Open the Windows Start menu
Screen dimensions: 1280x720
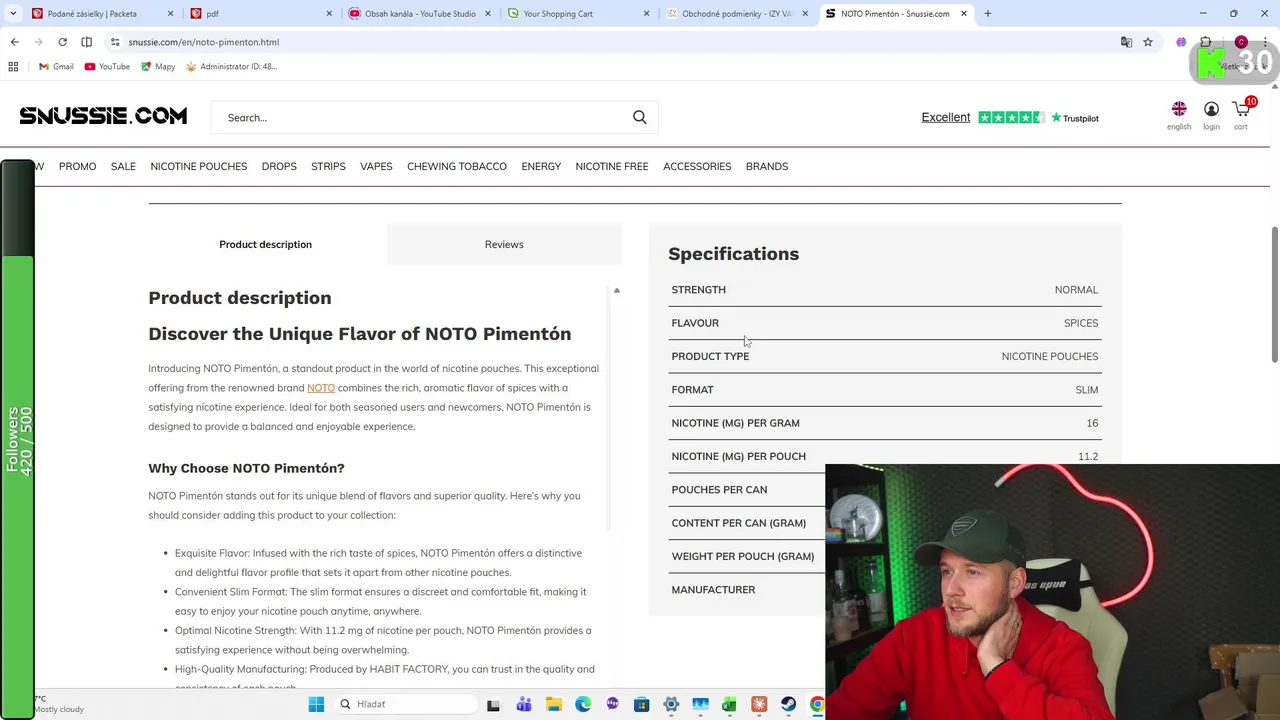click(x=316, y=704)
